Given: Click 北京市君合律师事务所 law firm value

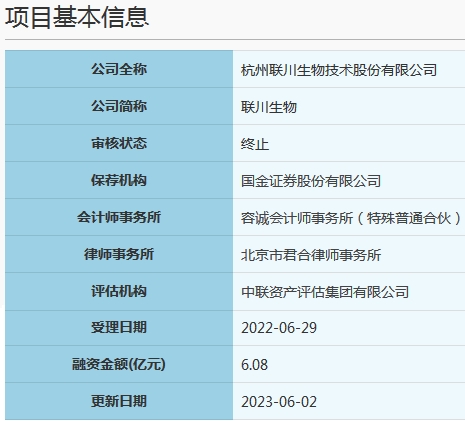Looking at the screenshot, I should (311, 255).
